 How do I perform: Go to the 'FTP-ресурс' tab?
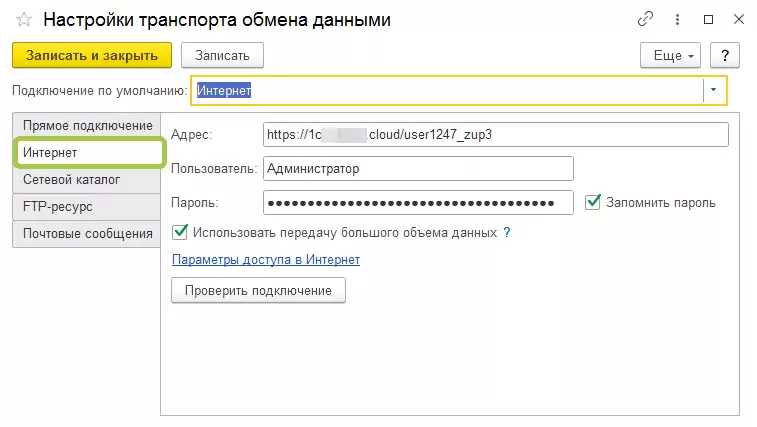click(x=87, y=207)
